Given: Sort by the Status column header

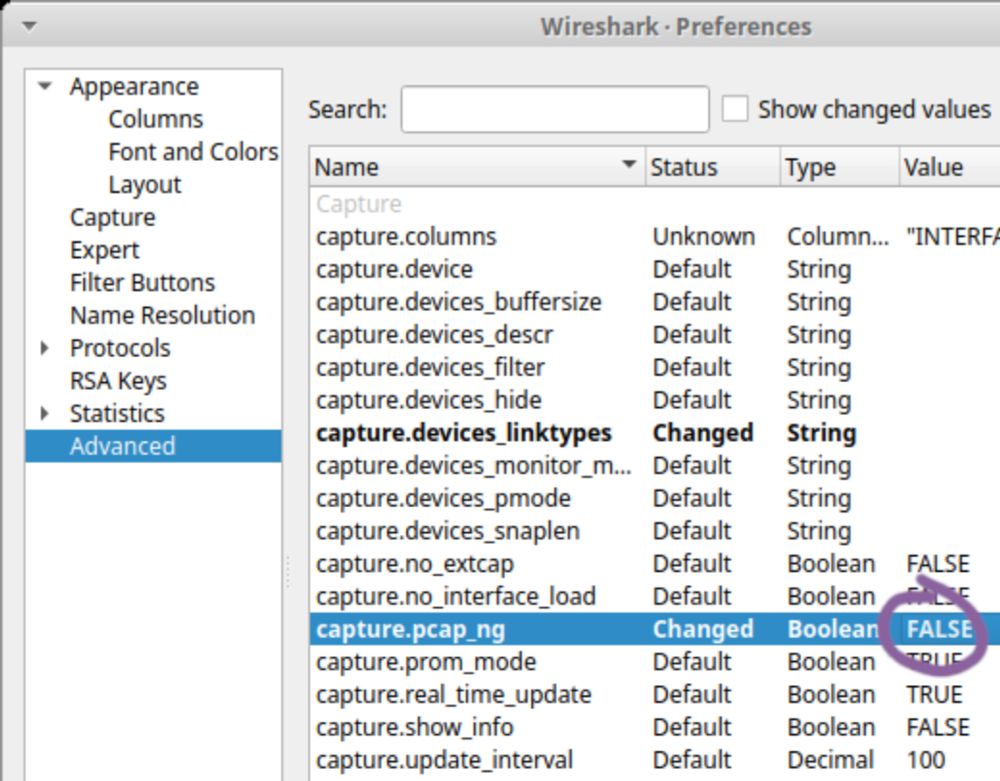Looking at the screenshot, I should (712, 167).
